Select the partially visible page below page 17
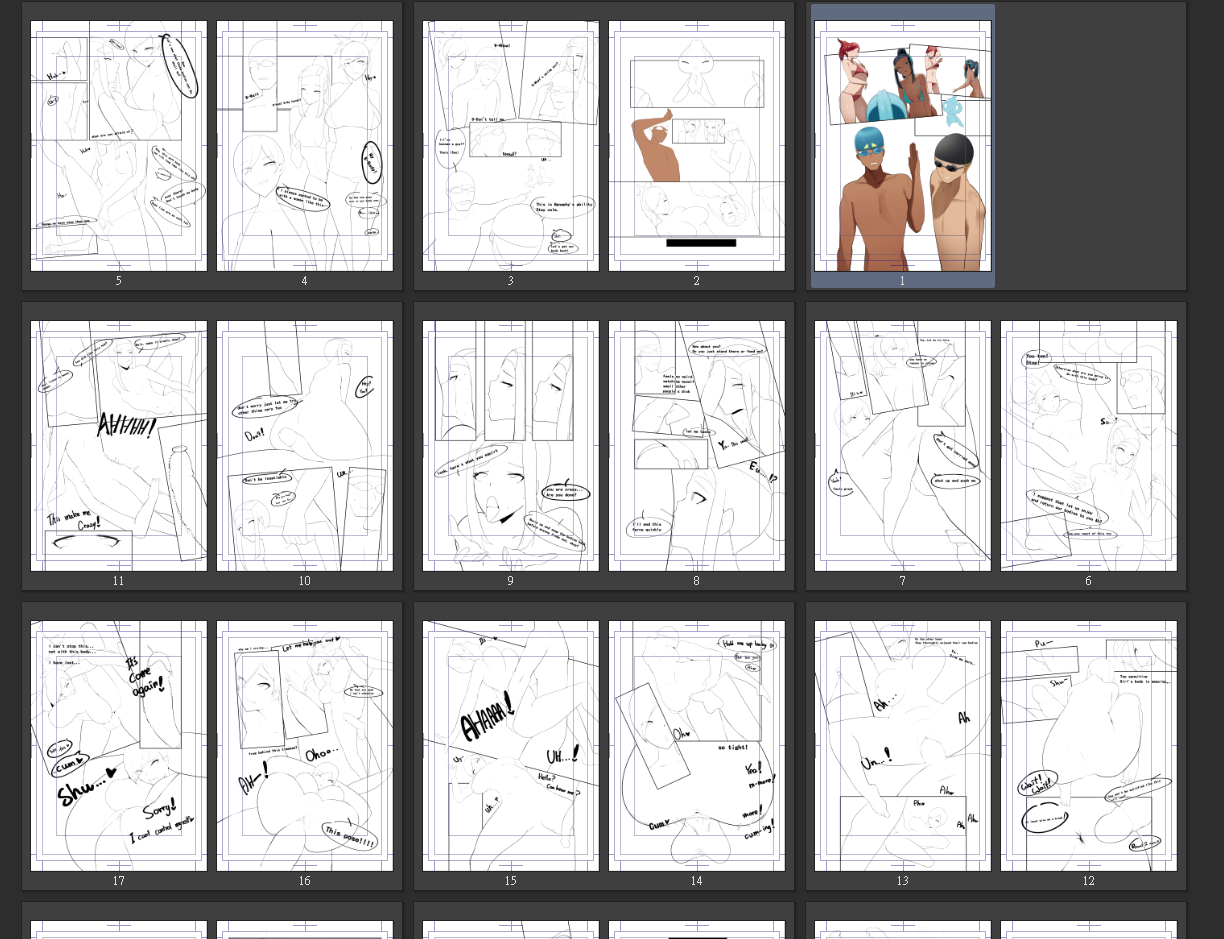 point(119,930)
